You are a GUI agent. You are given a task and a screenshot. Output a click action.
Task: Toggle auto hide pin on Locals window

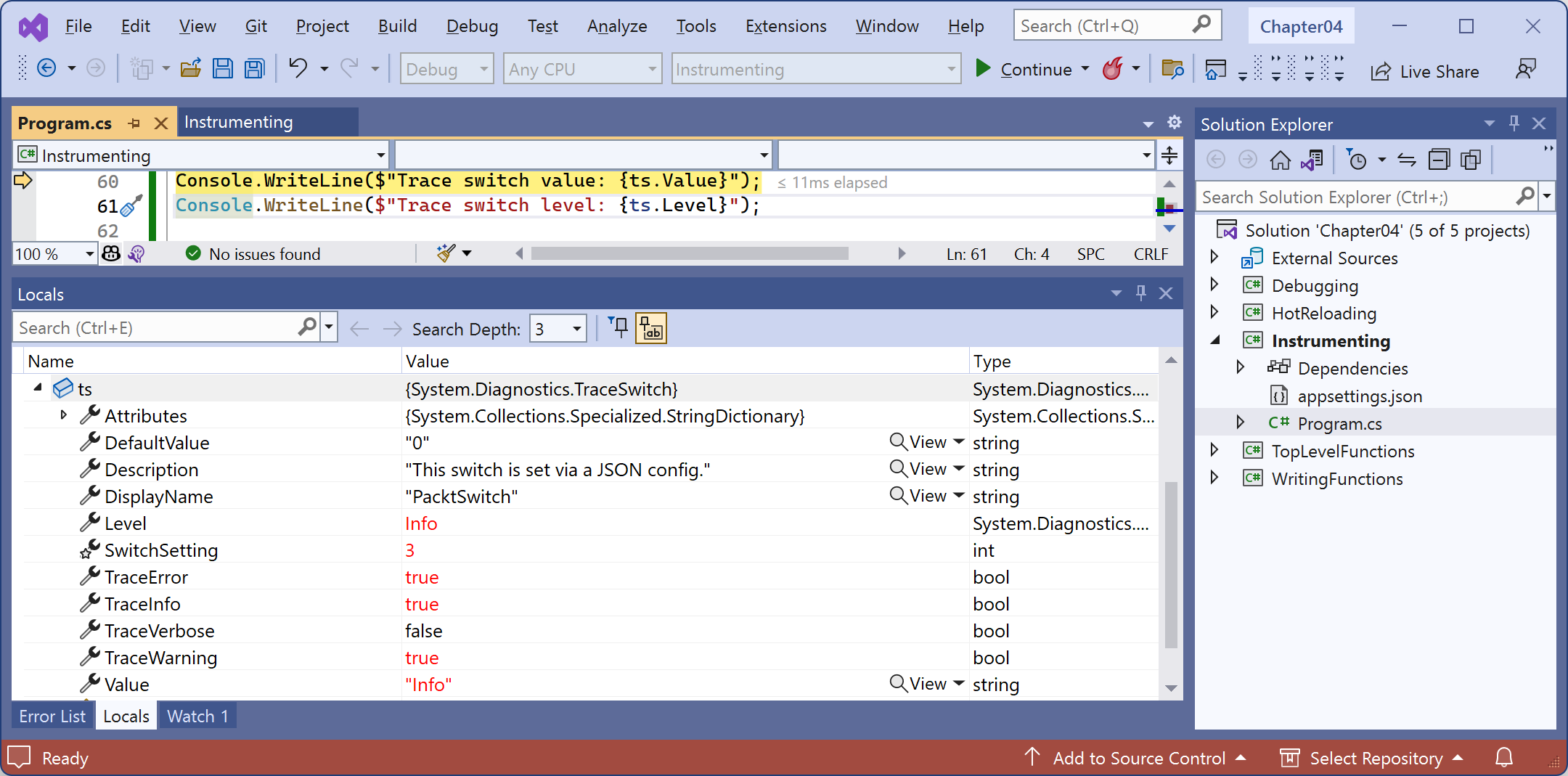click(x=1140, y=293)
